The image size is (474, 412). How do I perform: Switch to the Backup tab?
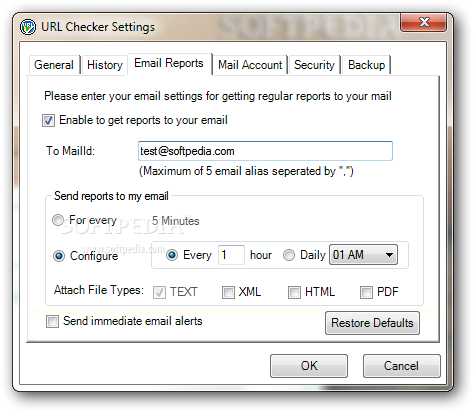pos(366,65)
